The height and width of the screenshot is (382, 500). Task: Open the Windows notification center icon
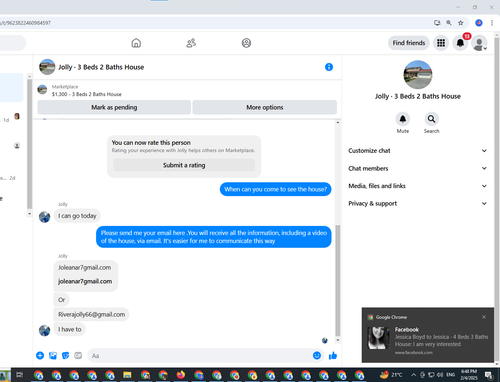pos(489,375)
